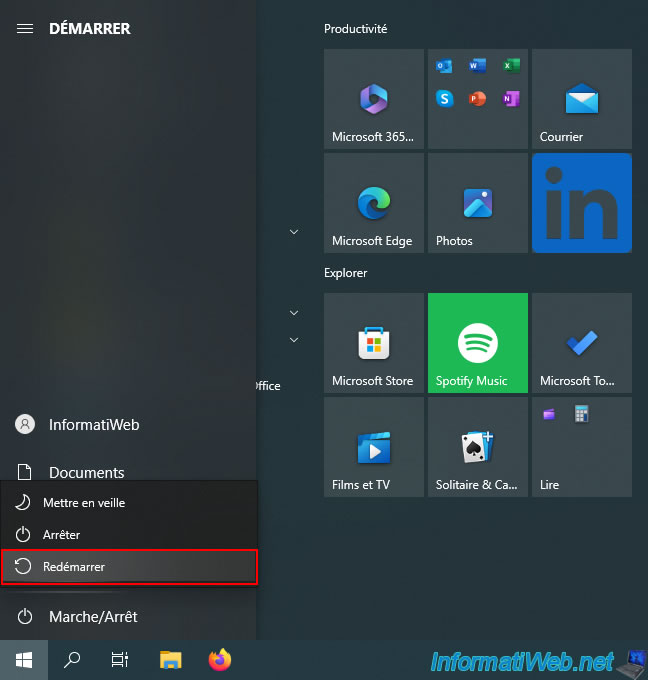Launch Spotify Music tile
The width and height of the screenshot is (648, 680).
pos(477,343)
